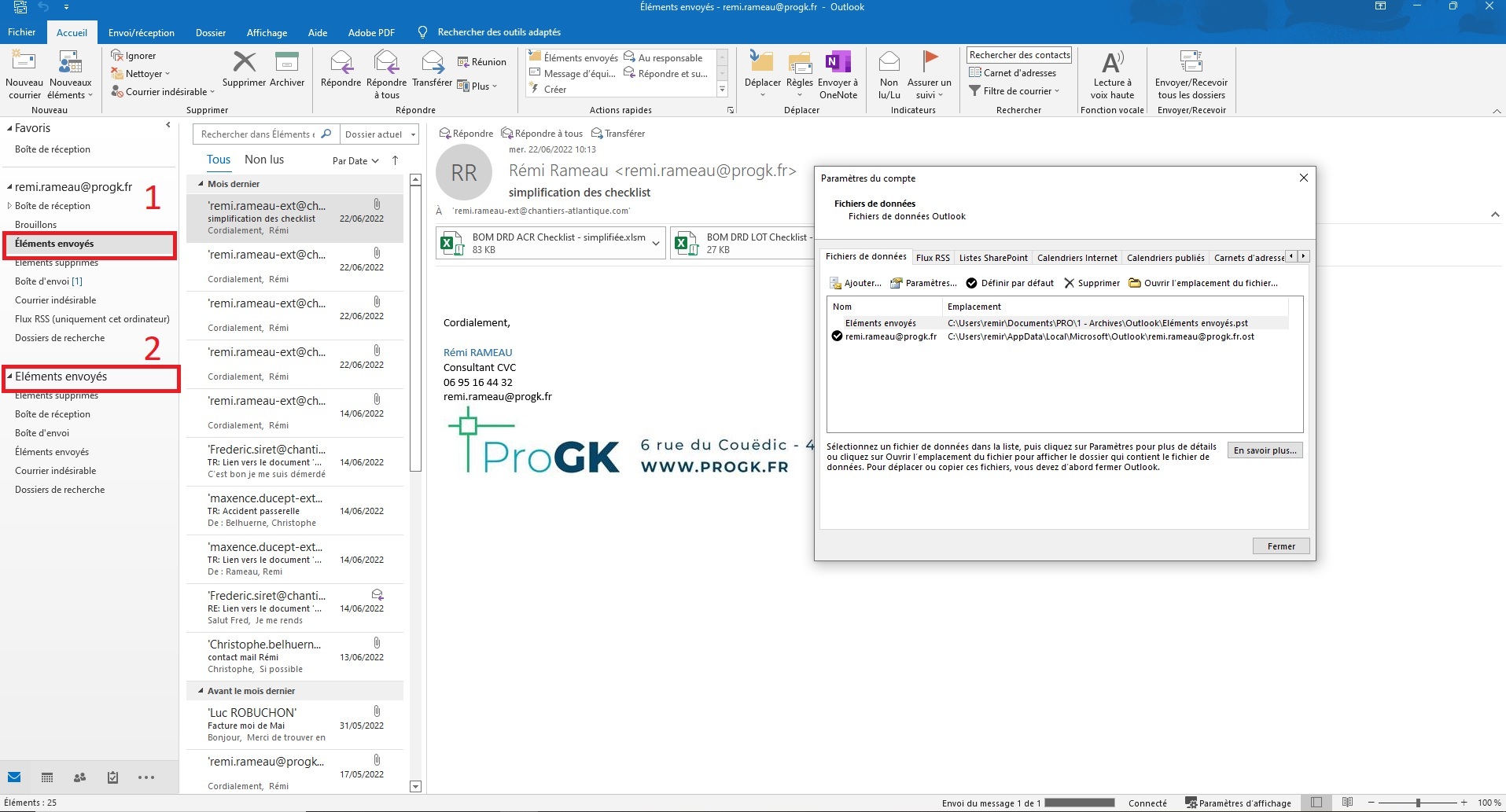This screenshot has width=1506, height=812.
Task: Click Envoyer à OneNote icon
Action: click(838, 63)
